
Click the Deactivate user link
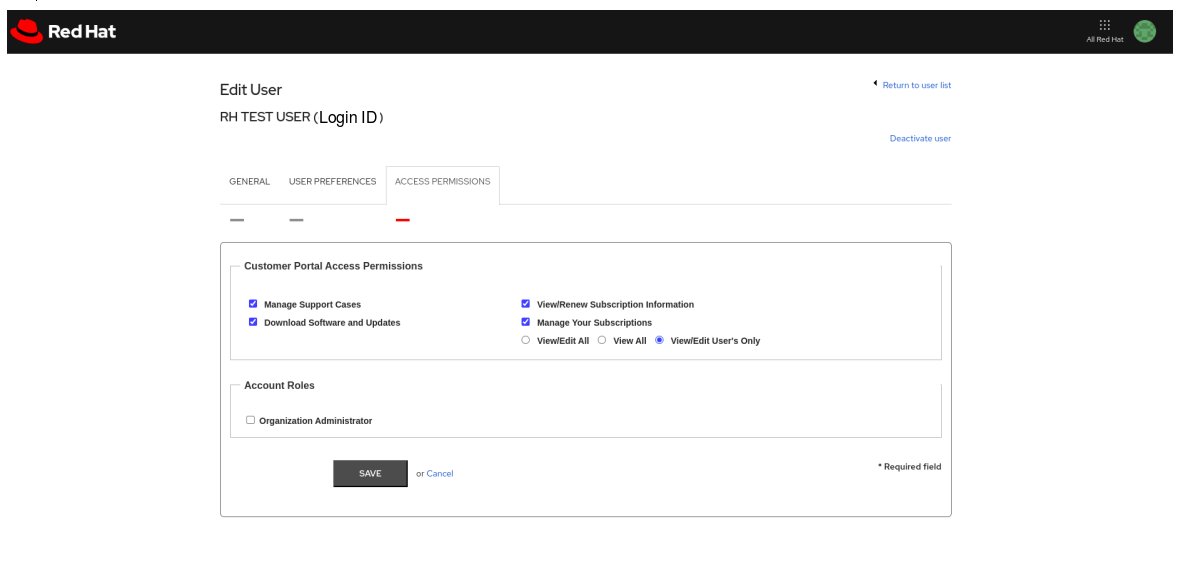click(x=920, y=139)
